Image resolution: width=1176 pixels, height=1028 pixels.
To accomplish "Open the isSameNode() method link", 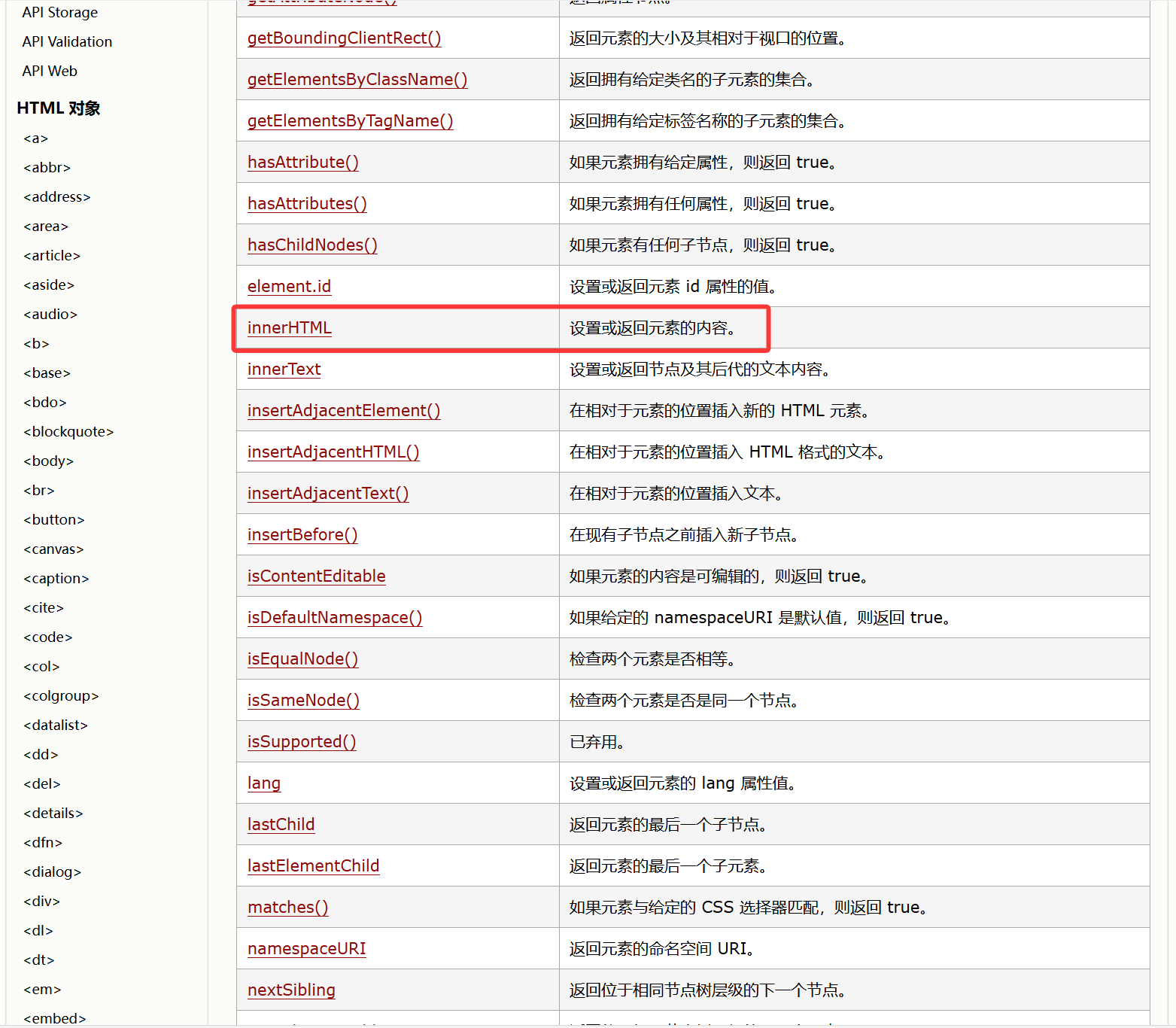I will click(x=303, y=700).
